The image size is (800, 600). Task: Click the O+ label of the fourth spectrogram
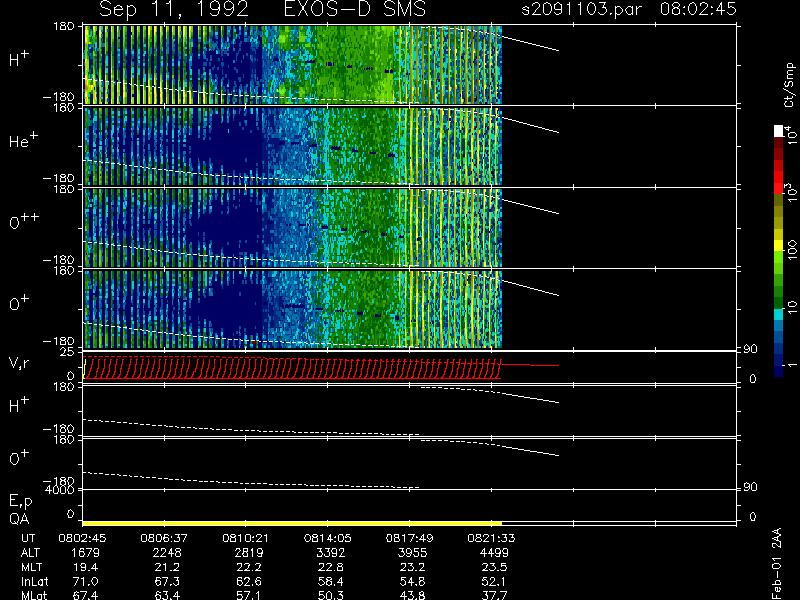click(x=19, y=303)
